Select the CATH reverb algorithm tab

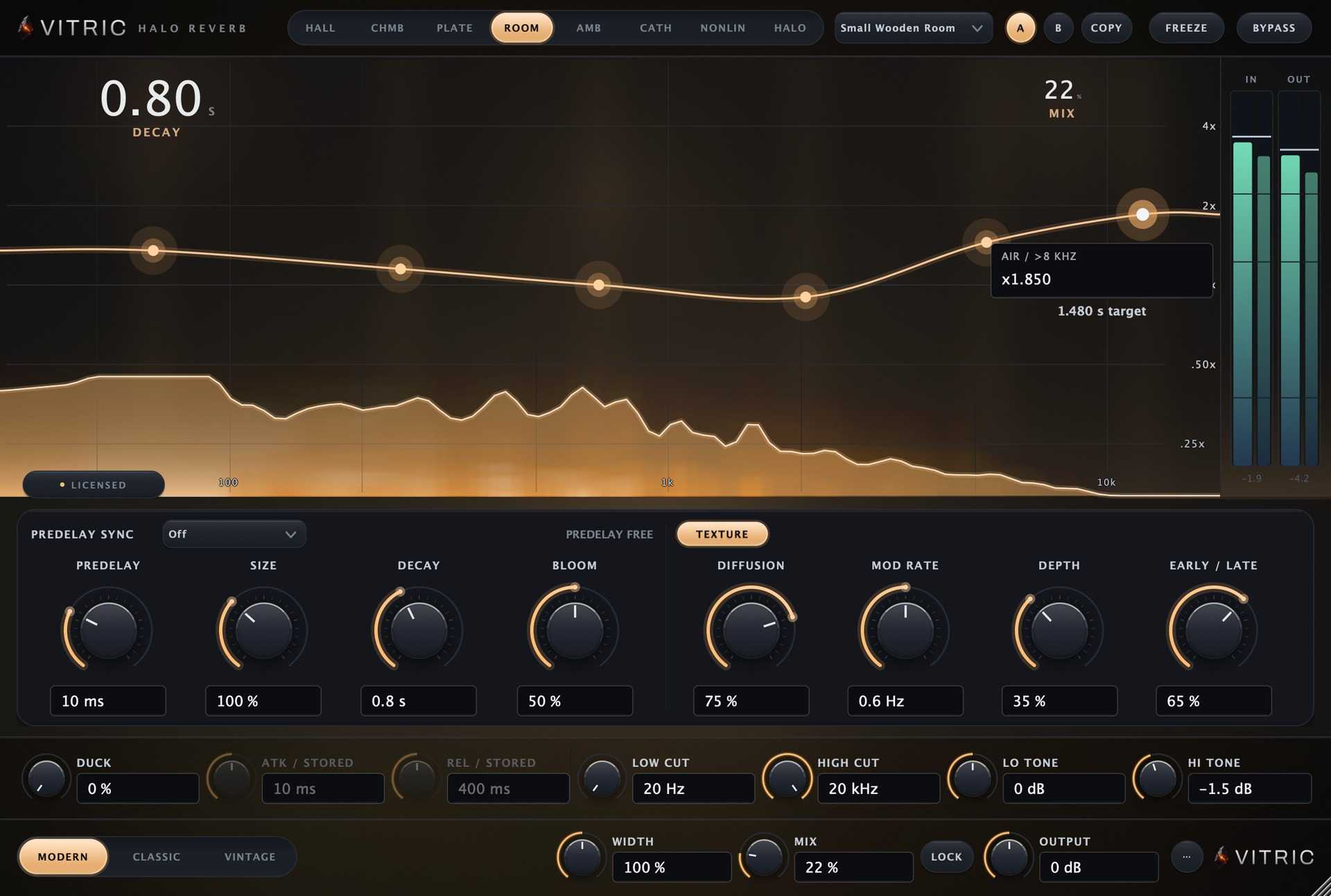pos(656,28)
